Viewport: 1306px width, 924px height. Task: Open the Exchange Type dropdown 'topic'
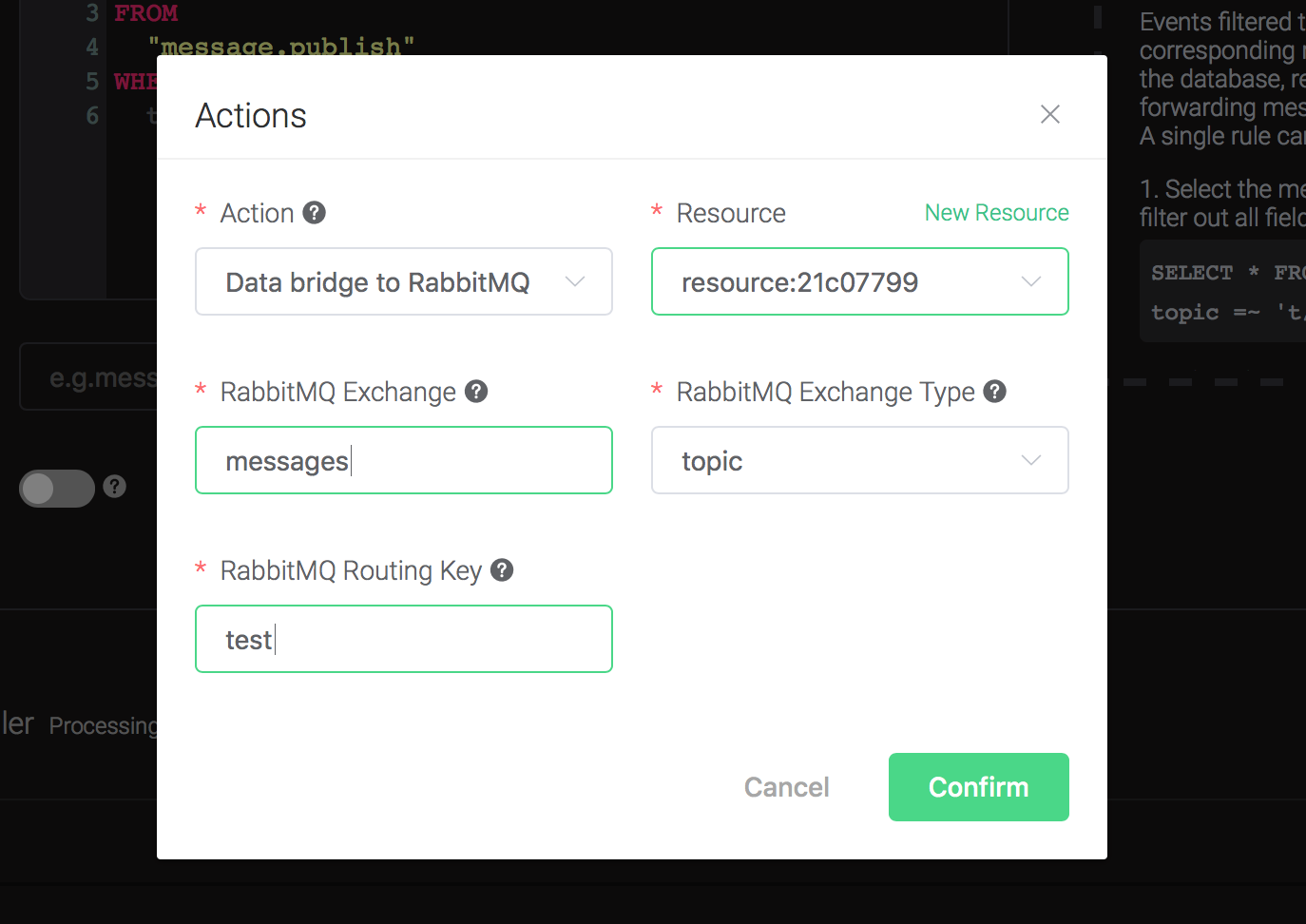tap(860, 460)
